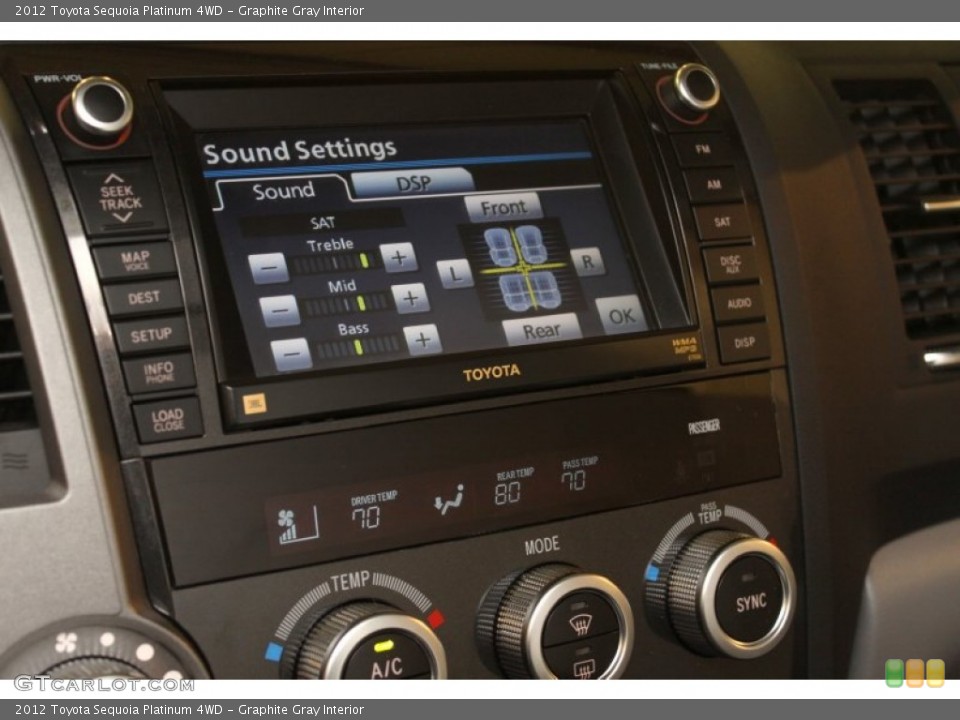
Task: Switch to the AM radio source
Action: click(713, 184)
